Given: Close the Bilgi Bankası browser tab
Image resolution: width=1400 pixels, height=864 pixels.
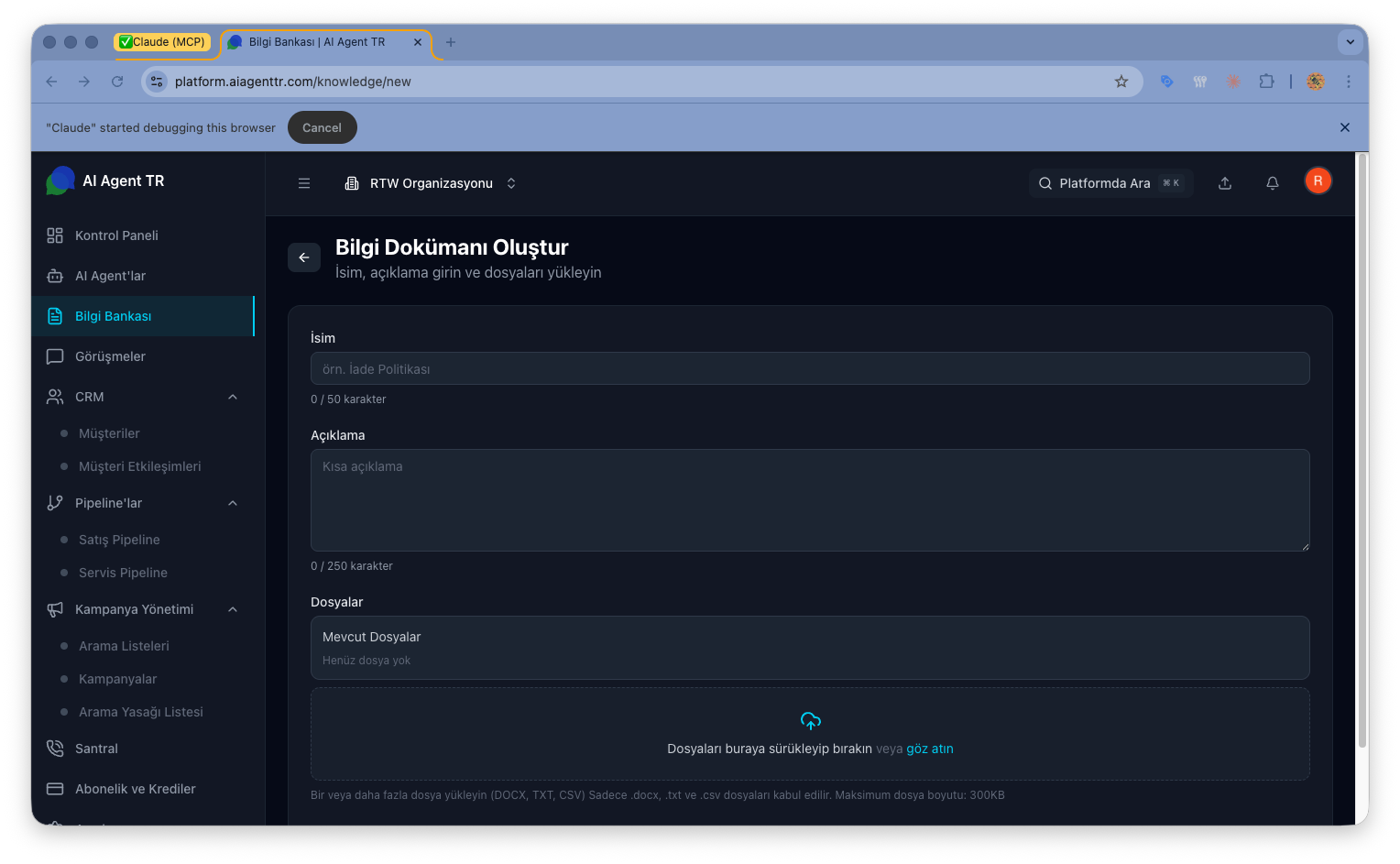Looking at the screenshot, I should (418, 42).
